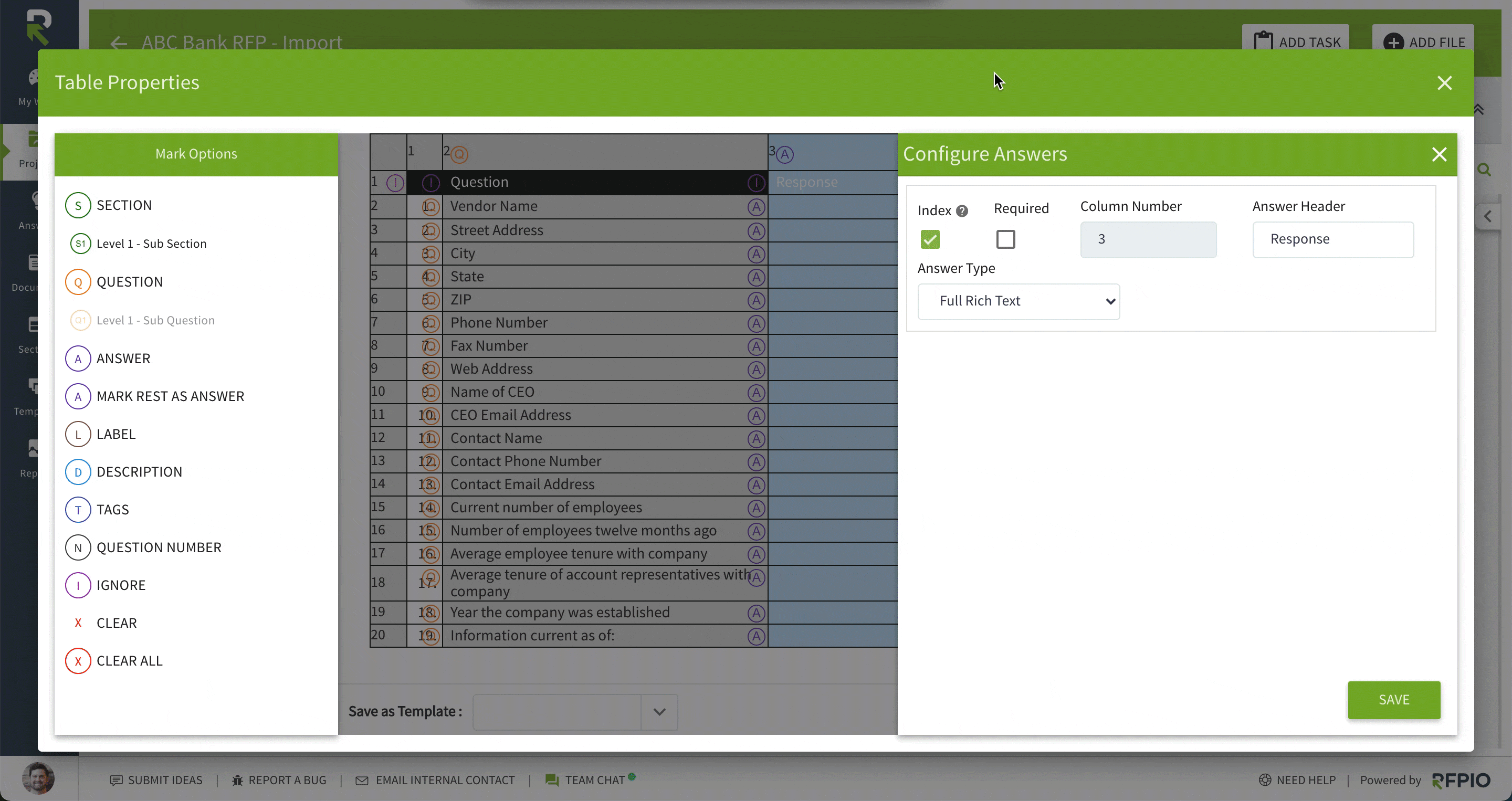Open REPORT A BUG link
The image size is (1512, 801).
(279, 781)
